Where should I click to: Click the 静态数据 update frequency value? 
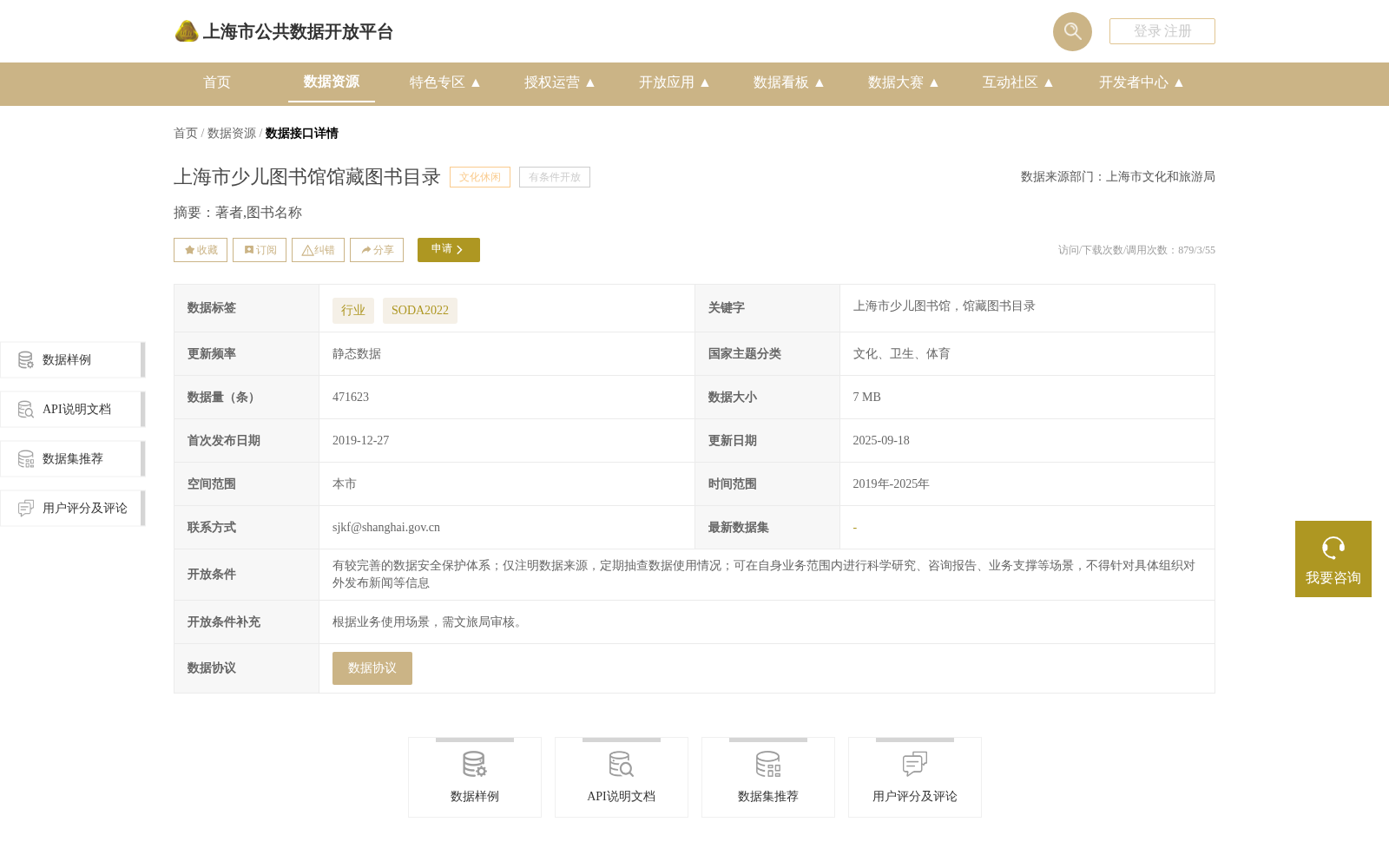click(357, 354)
